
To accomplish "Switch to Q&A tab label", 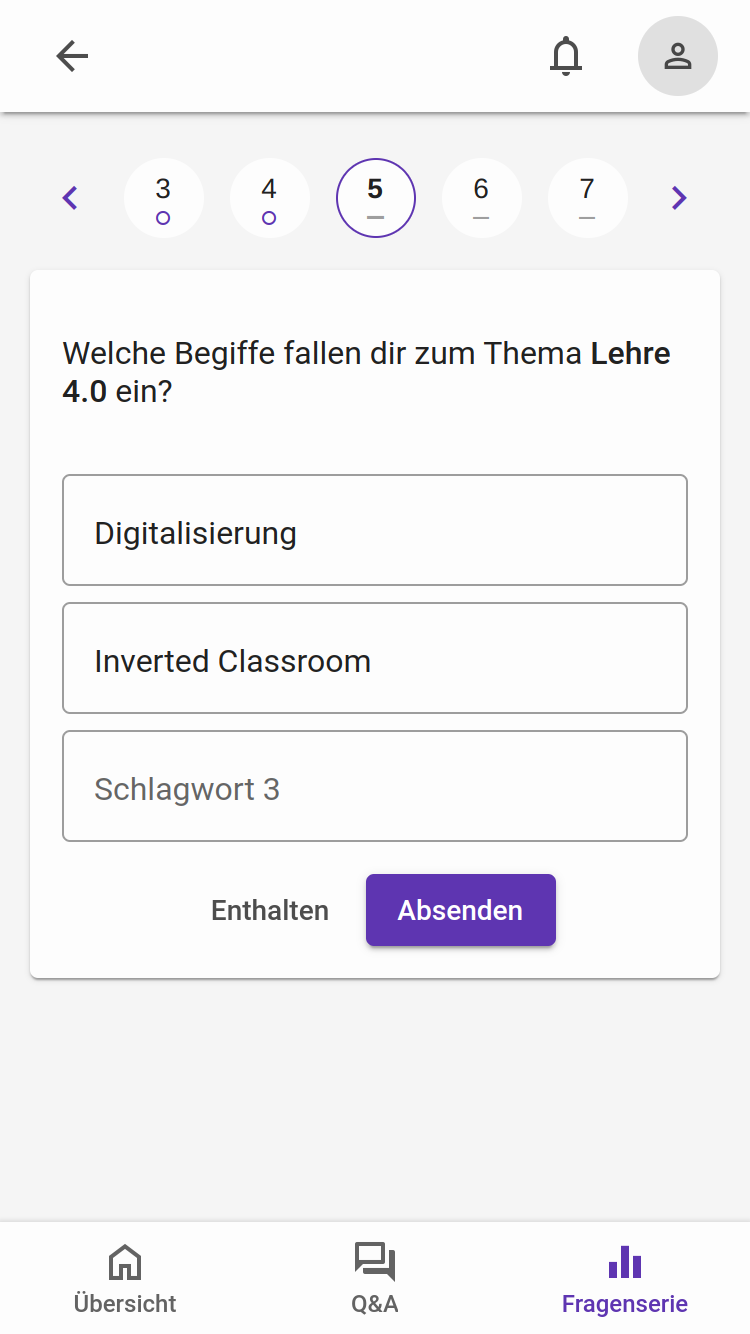I will tap(375, 1304).
